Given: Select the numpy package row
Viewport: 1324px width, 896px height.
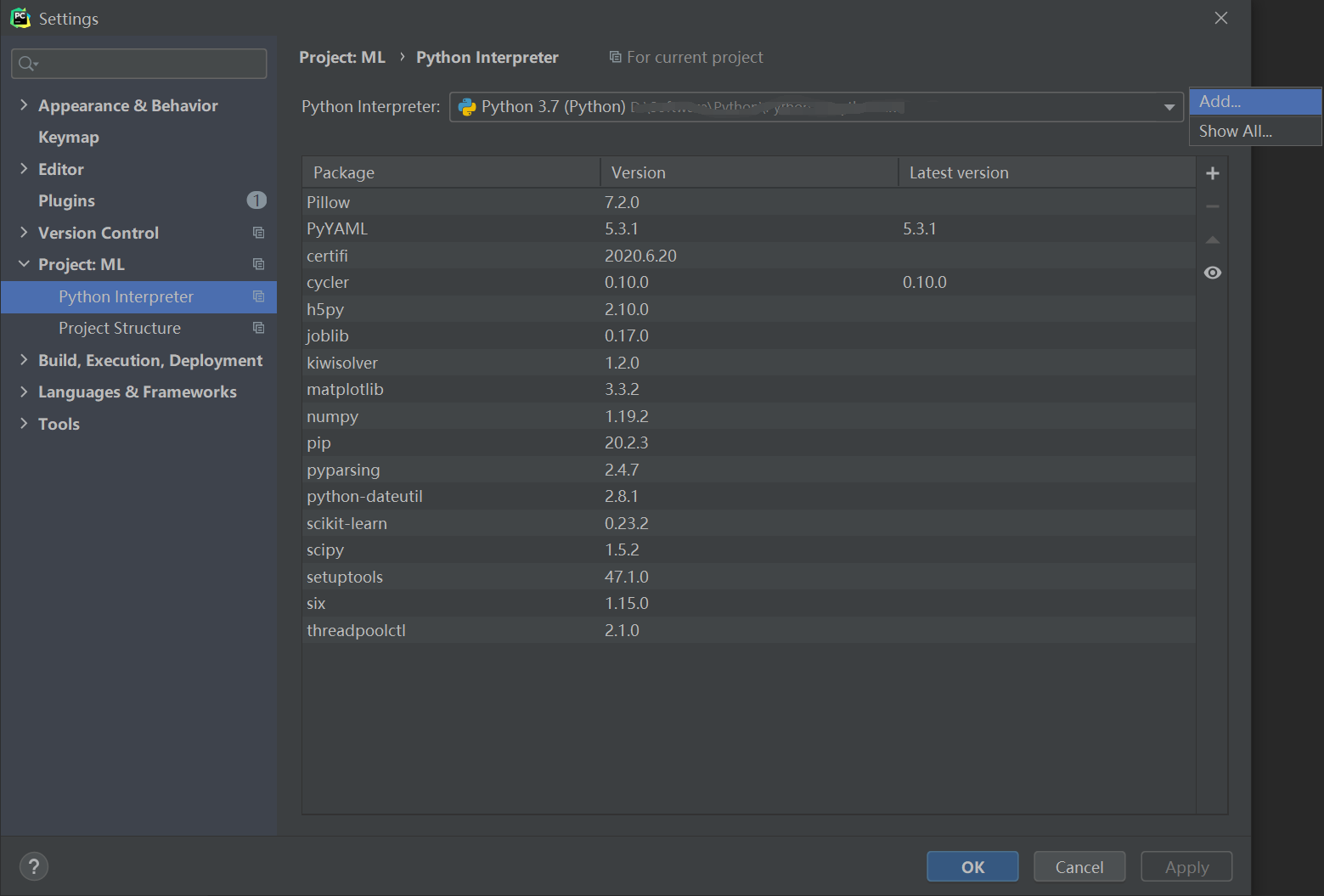Looking at the screenshot, I should click(x=749, y=416).
